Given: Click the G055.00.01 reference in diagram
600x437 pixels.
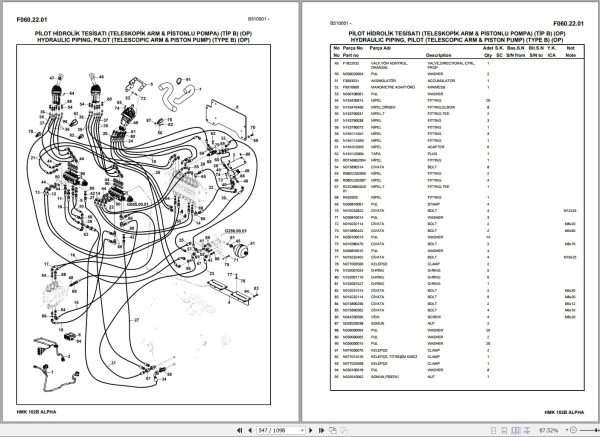Looking at the screenshot, I should tap(137, 204).
